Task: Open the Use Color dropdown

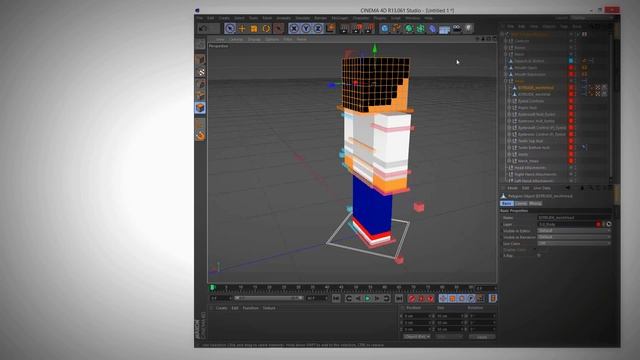Action: (574, 243)
